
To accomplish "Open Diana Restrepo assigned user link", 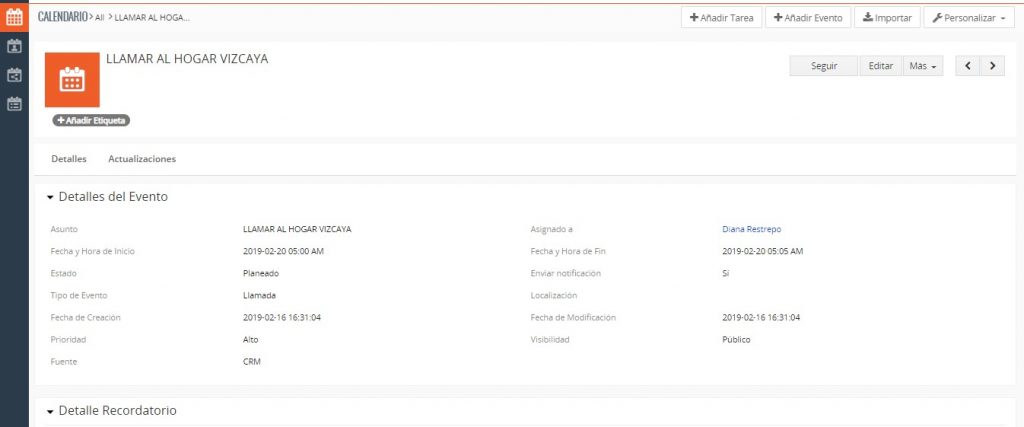I will coord(751,229).
